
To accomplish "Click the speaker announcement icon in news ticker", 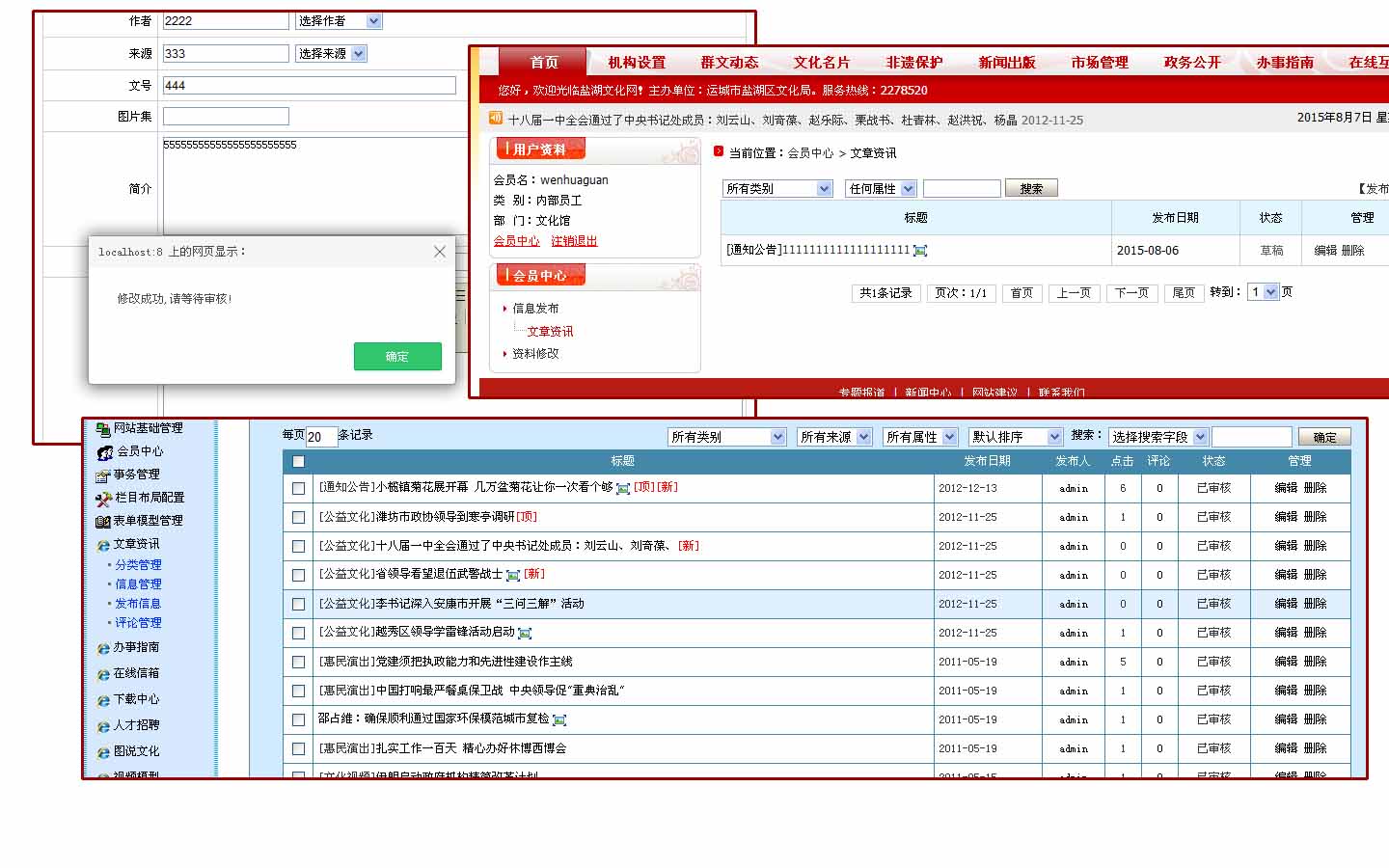I will [x=496, y=119].
